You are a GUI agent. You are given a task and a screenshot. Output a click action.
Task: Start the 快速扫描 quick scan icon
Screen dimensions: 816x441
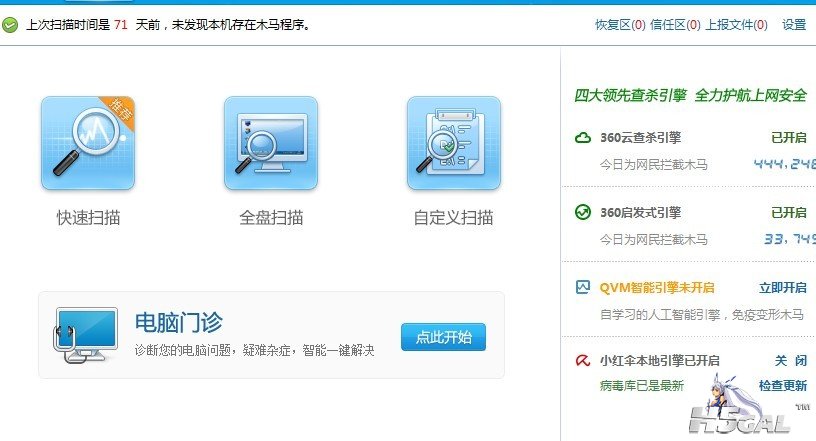[x=88, y=143]
